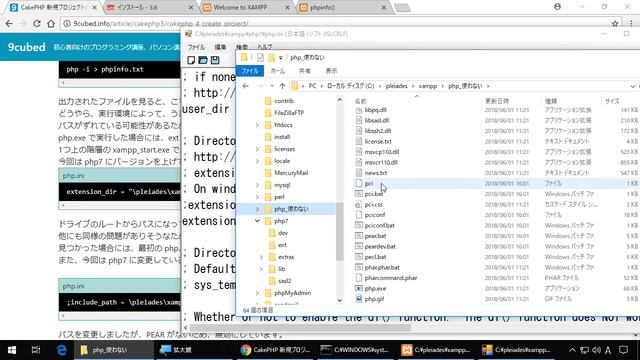Open the ホーム ribbon tab

tap(278, 71)
